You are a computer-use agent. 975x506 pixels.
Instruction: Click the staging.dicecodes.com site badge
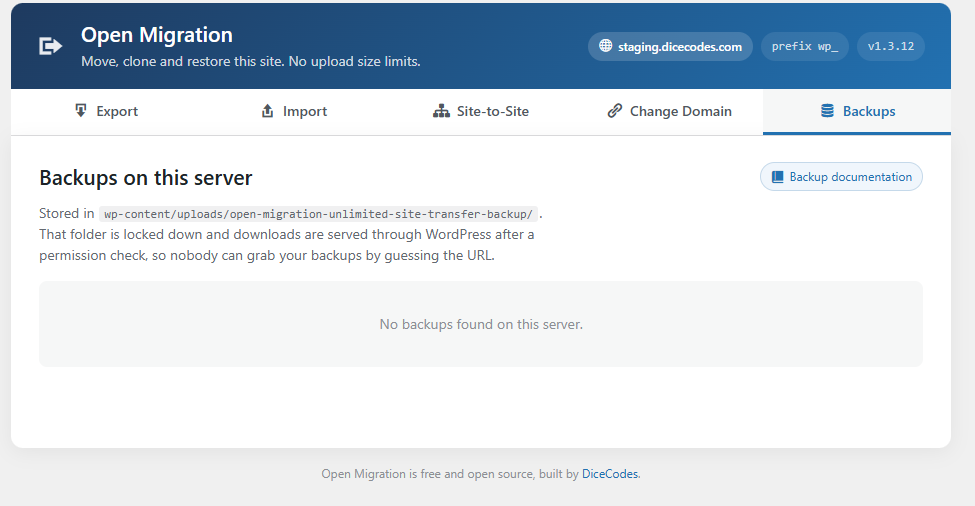pyautogui.click(x=670, y=47)
